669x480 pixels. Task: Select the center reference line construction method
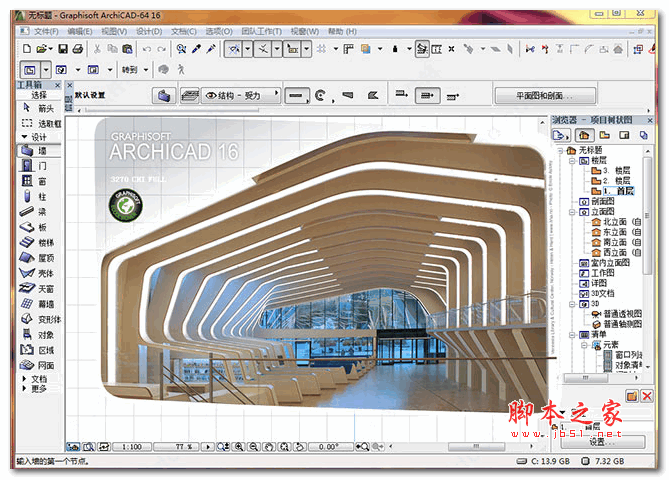pos(427,95)
